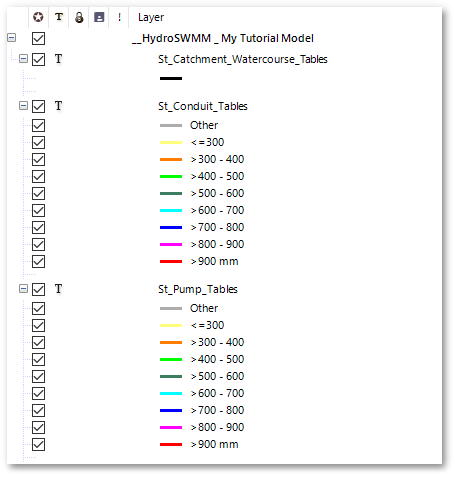Click the black line swatch under St_Catchment_Watercourse_Tables
The height and width of the screenshot is (477, 455).
[171, 79]
